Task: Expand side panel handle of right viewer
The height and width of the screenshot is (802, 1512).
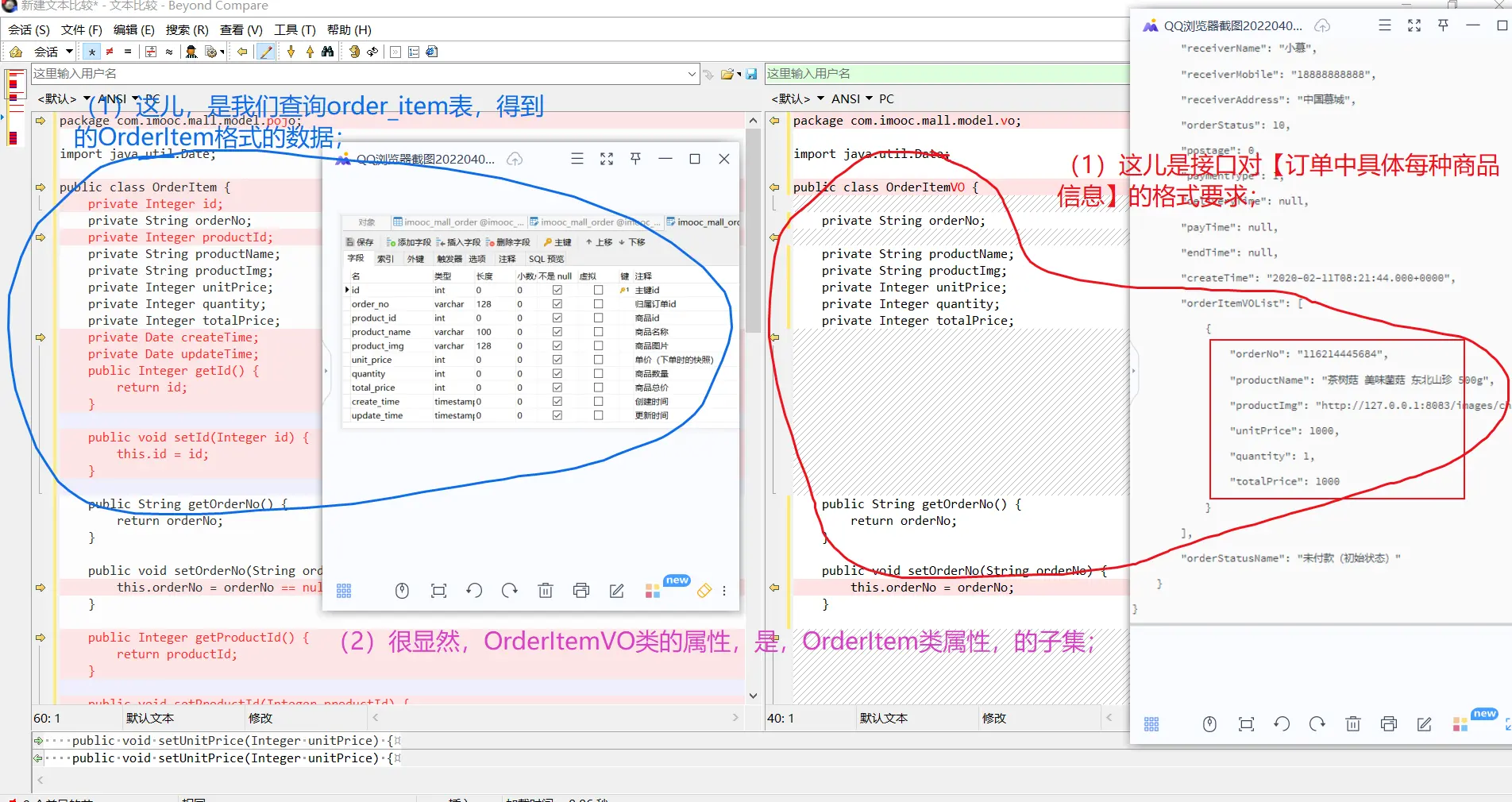Action: pyautogui.click(x=1133, y=371)
